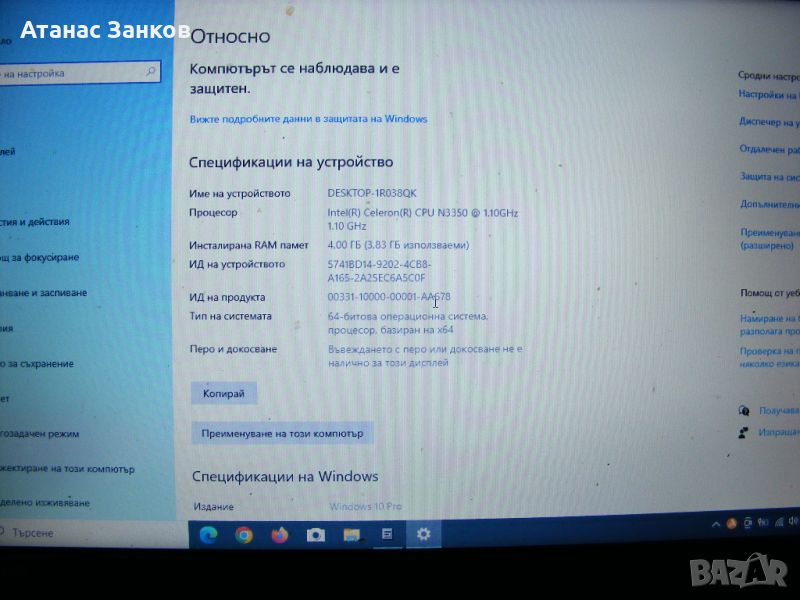Click the Перо и докосване label
Viewport: 800px width, 600px height.
coord(233,349)
